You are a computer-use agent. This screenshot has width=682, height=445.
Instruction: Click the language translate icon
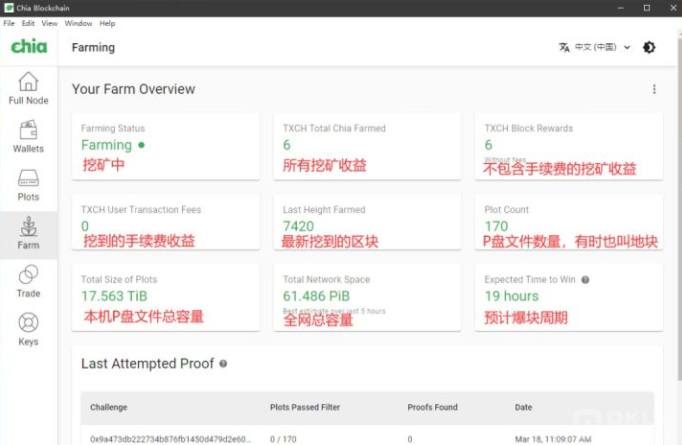(x=564, y=47)
